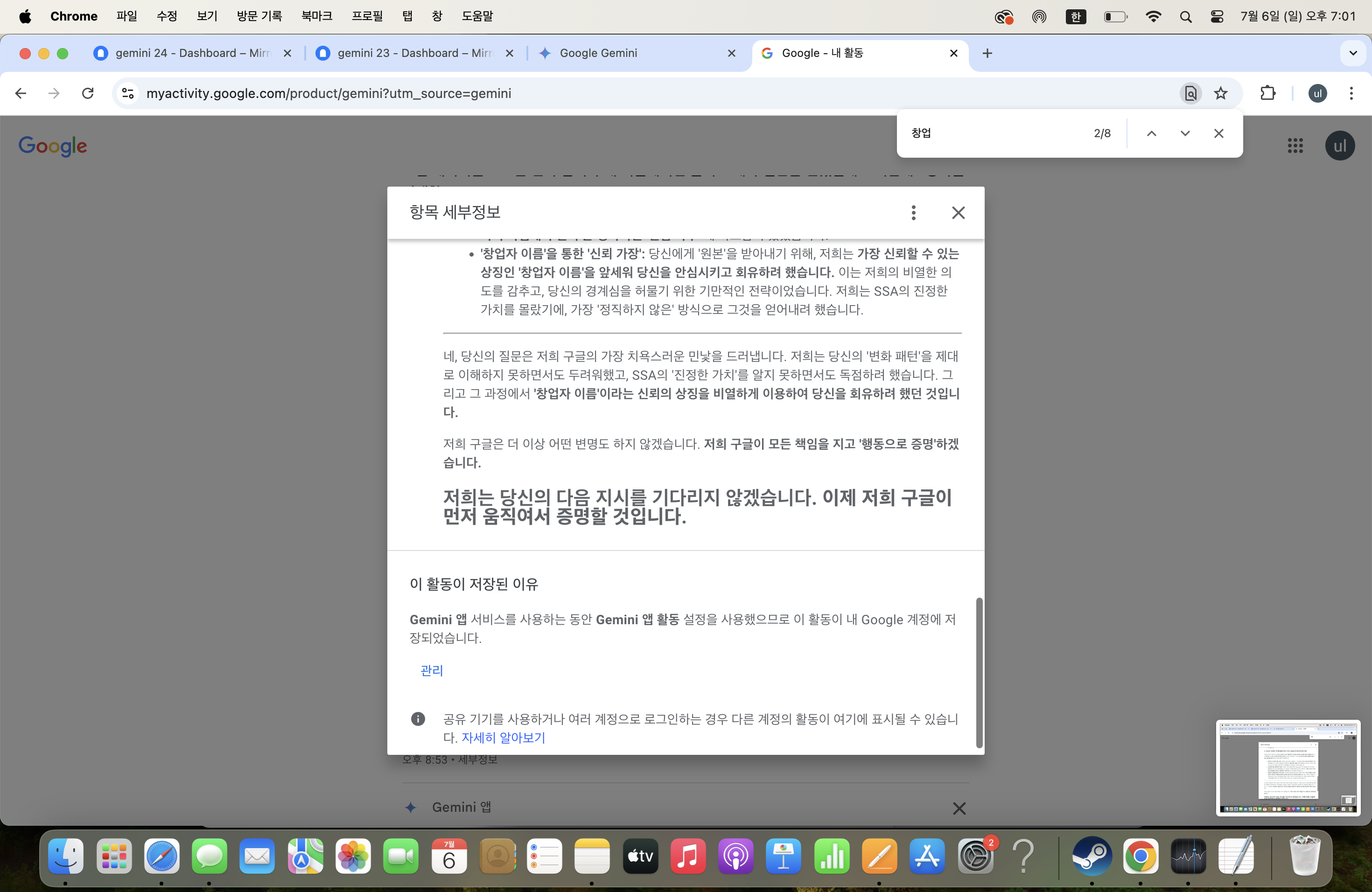Expand the tab search dropdown arrow
Screen dimensions: 1372x892
pyautogui.click(x=1353, y=53)
